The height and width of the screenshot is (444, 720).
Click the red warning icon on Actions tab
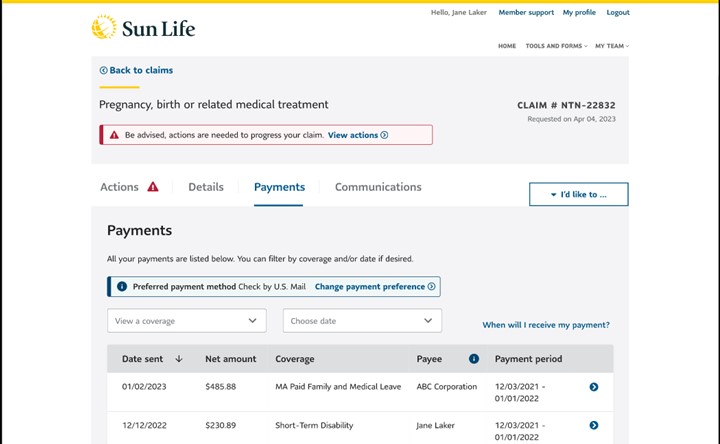(153, 187)
